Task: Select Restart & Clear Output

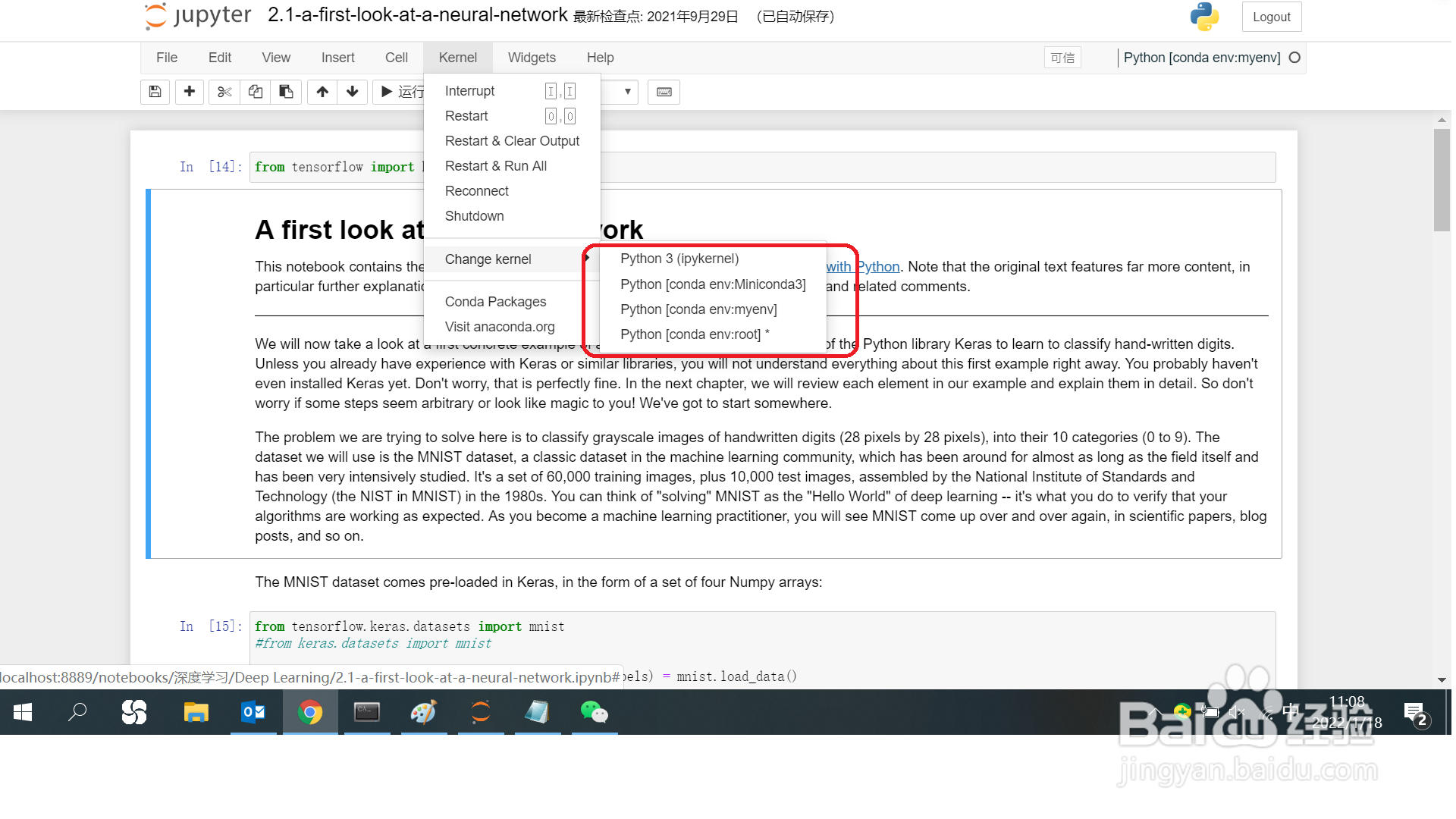Action: [x=512, y=141]
